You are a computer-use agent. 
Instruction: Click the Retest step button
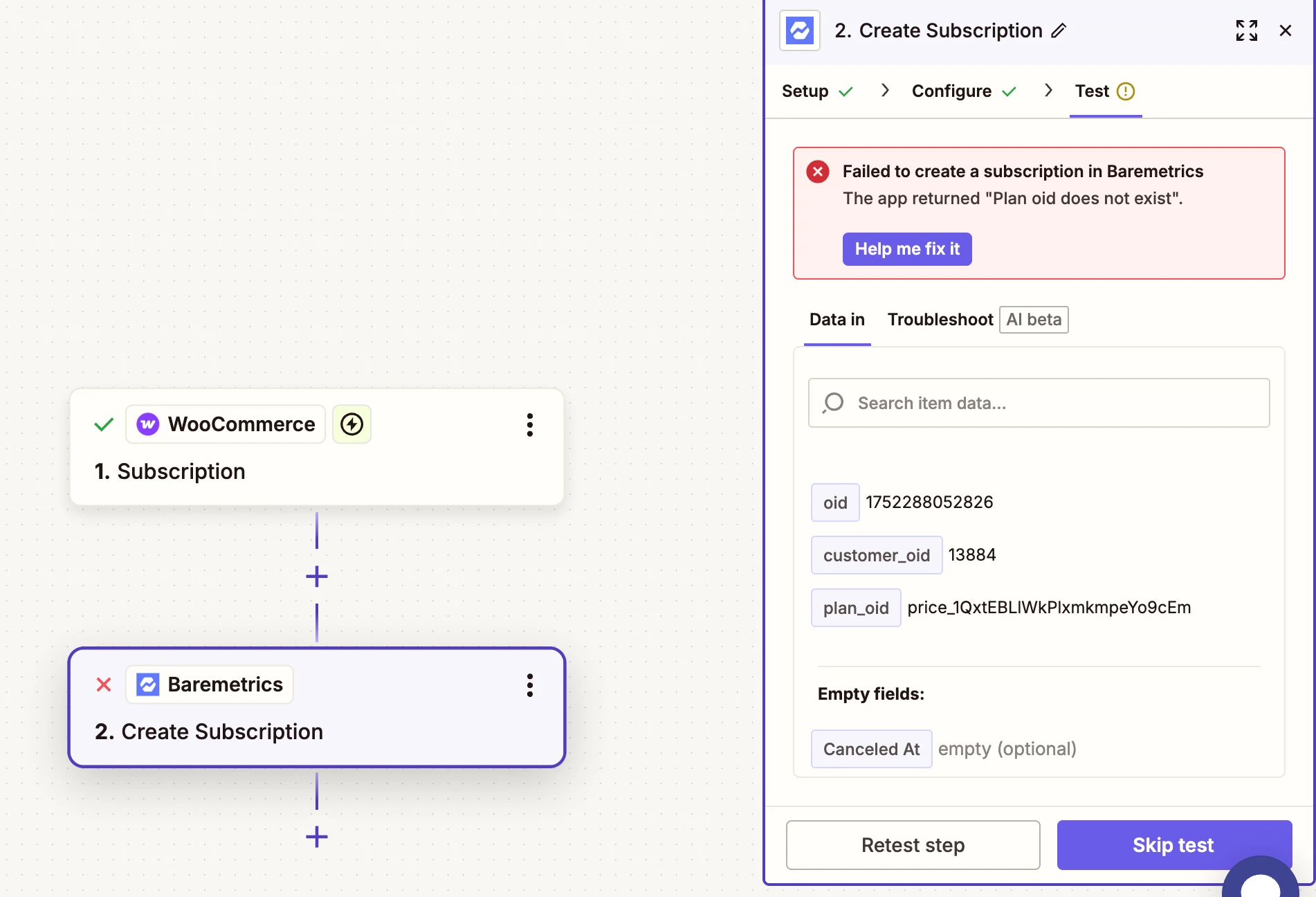point(913,845)
